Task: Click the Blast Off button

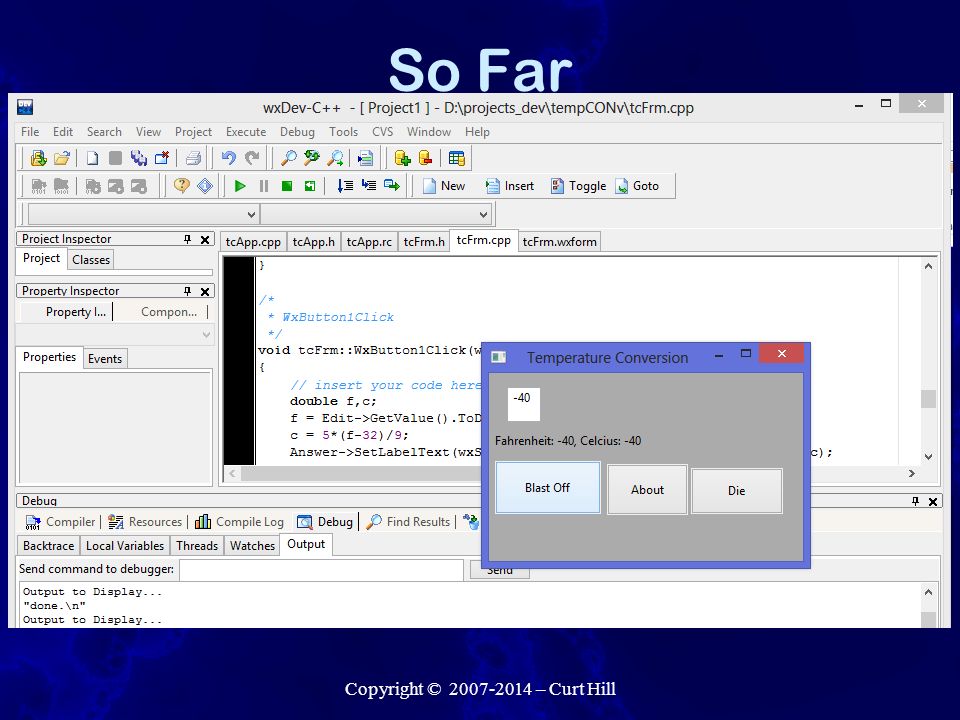Action: point(547,487)
